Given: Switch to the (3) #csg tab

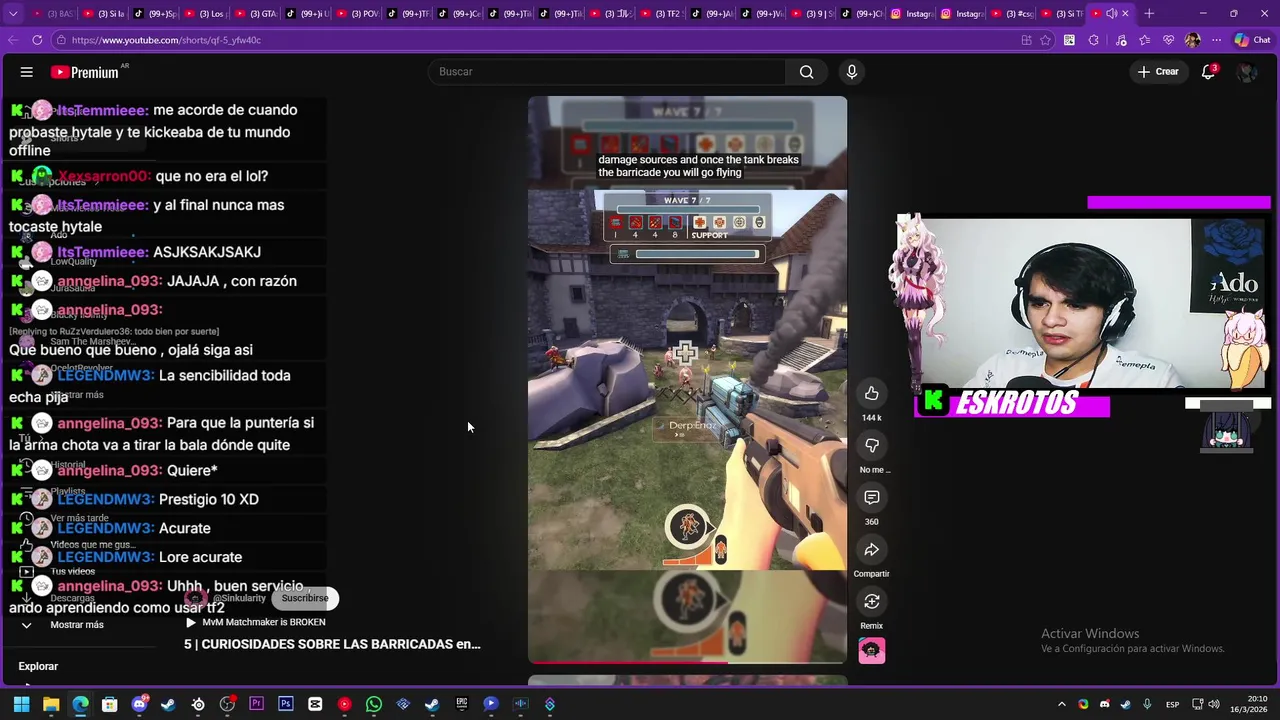Looking at the screenshot, I should click(1014, 14).
